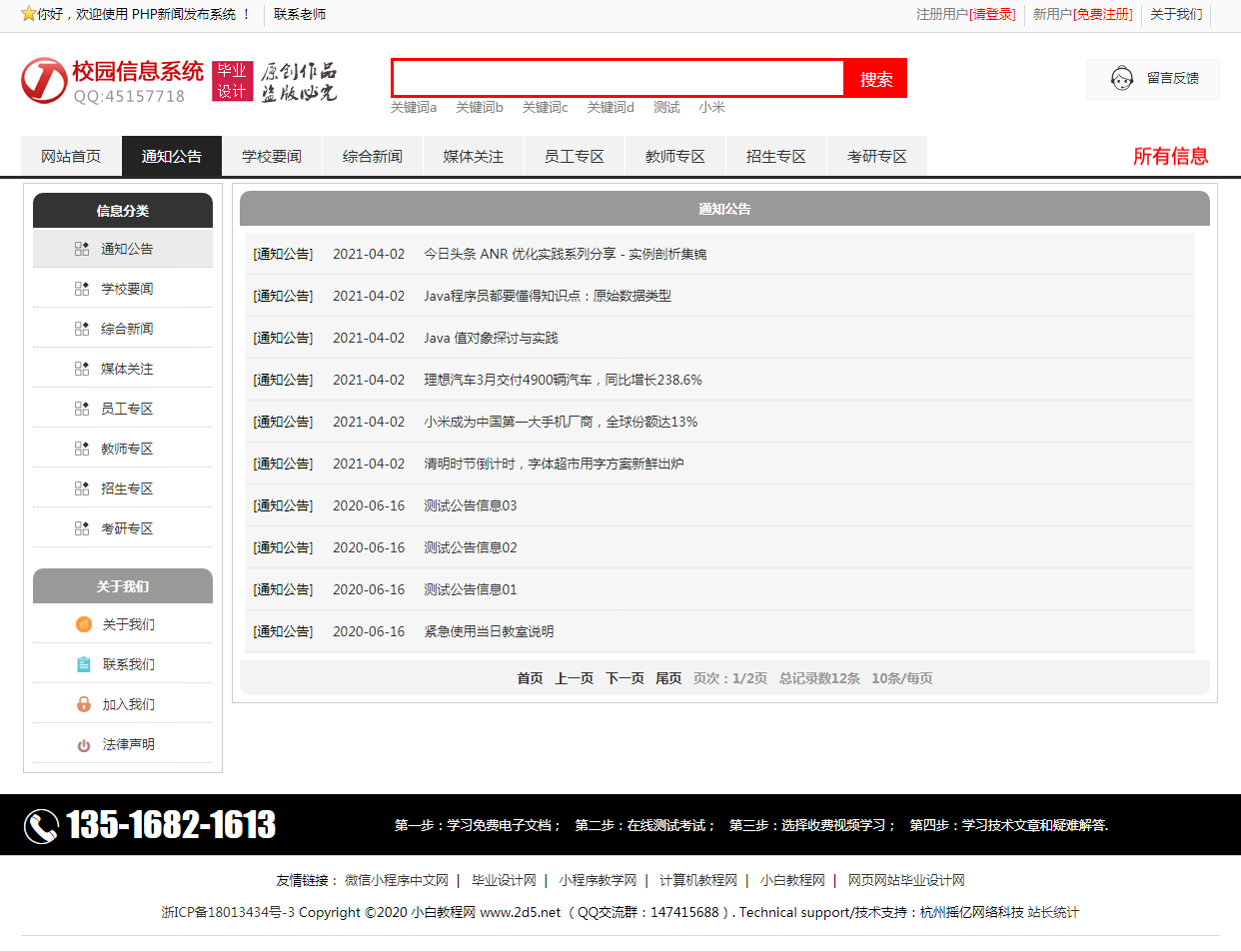This screenshot has height=952, width=1241.
Task: Select the 关键词d search suggestion
Action: [x=611, y=107]
